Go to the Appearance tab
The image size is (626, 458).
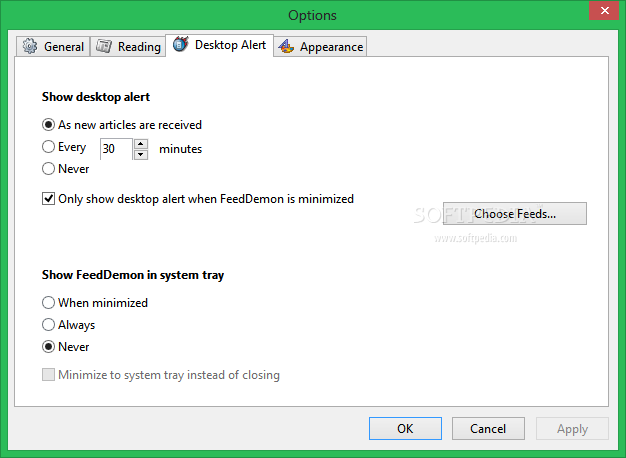(x=320, y=46)
